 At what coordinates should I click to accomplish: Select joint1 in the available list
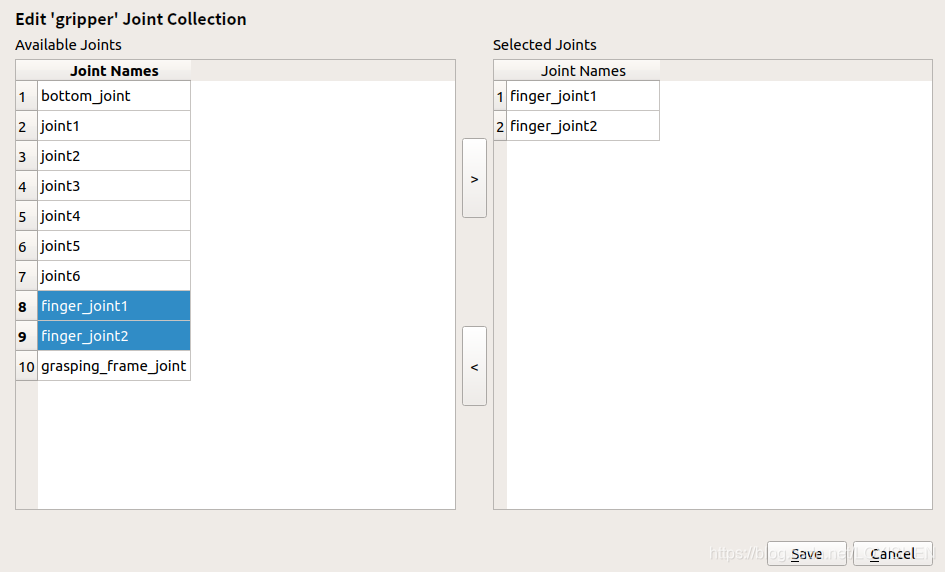[x=113, y=126]
